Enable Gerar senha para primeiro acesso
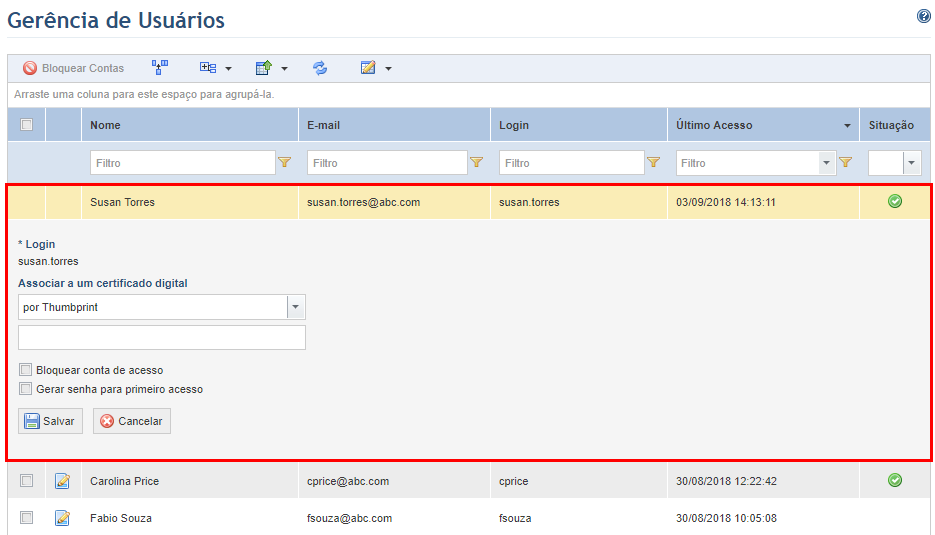Screen dimensions: 935x535 (26, 389)
